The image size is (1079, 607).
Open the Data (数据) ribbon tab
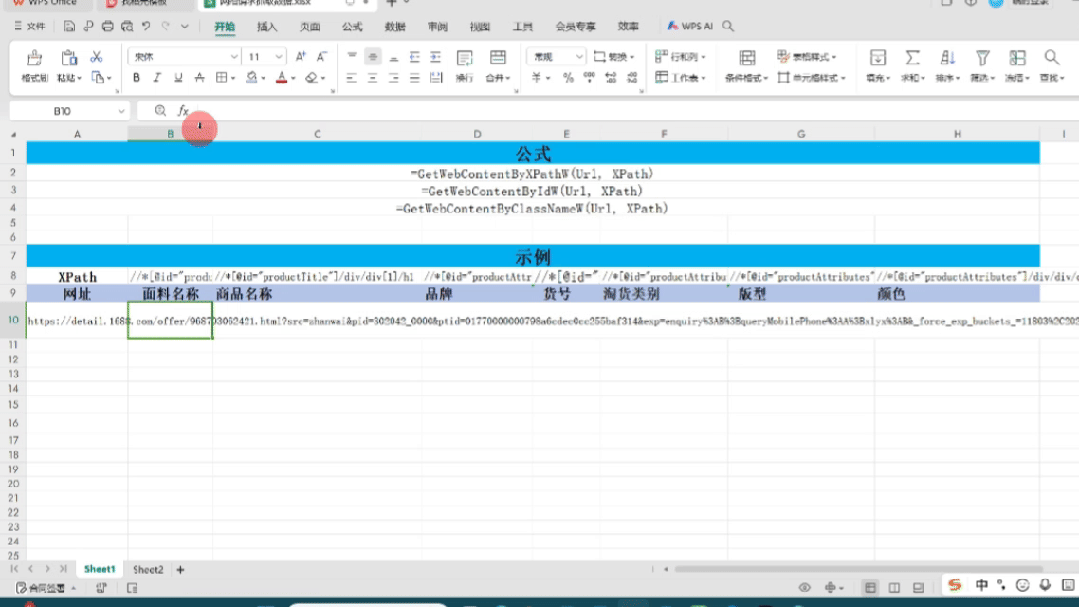pos(395,27)
